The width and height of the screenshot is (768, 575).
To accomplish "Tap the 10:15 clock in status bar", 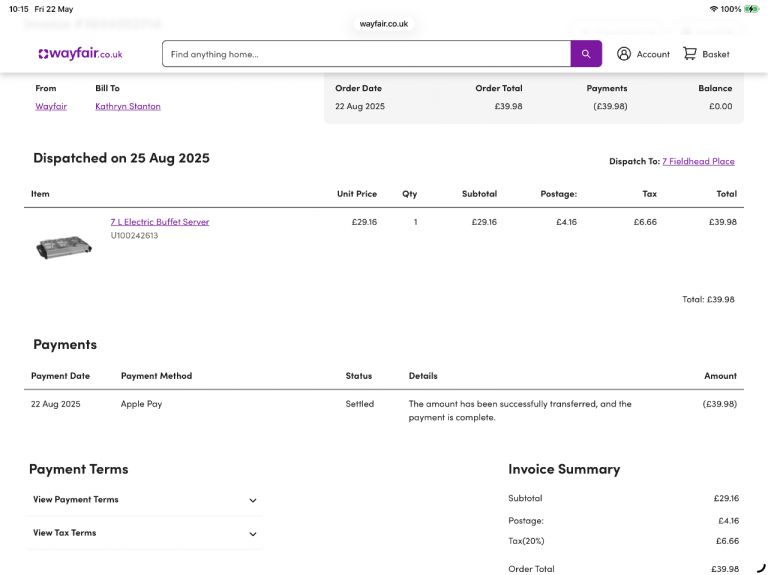I will (x=19, y=9).
